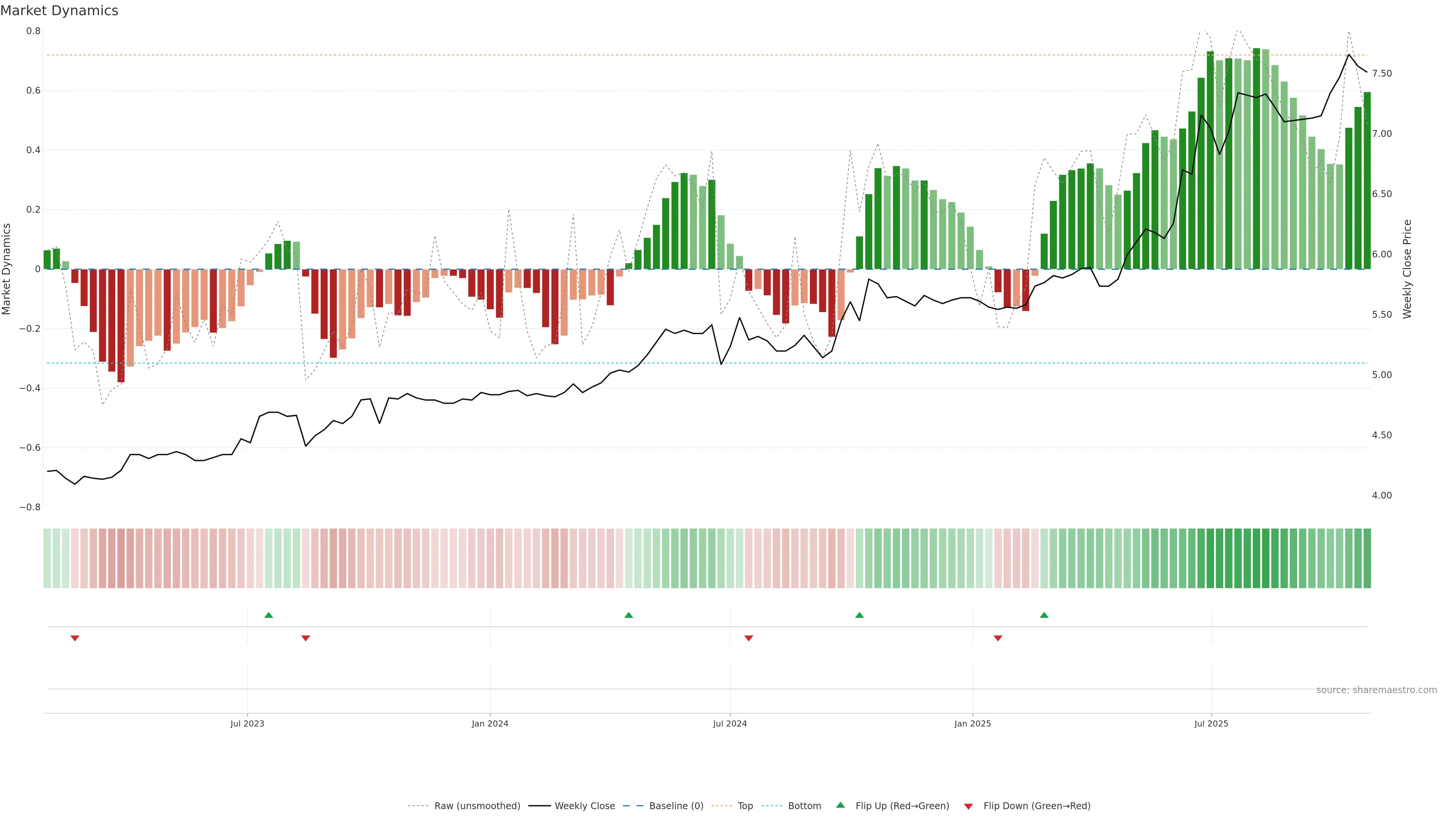The width and height of the screenshot is (1456, 819).
Task: Click the Jan 2025 x-axis label
Action: tap(972, 723)
